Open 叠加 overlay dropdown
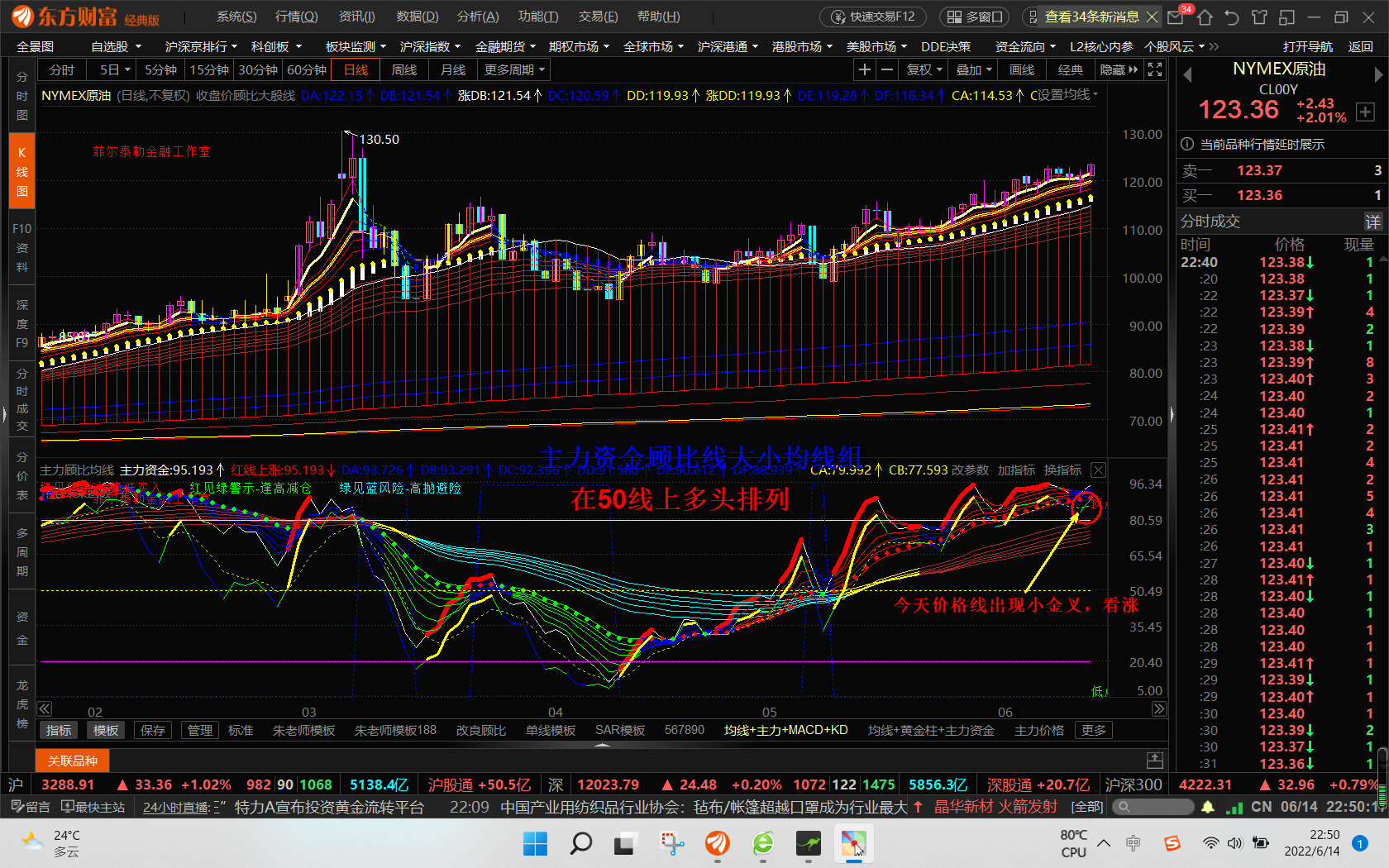Viewport: 1389px width, 868px height. pos(973,70)
